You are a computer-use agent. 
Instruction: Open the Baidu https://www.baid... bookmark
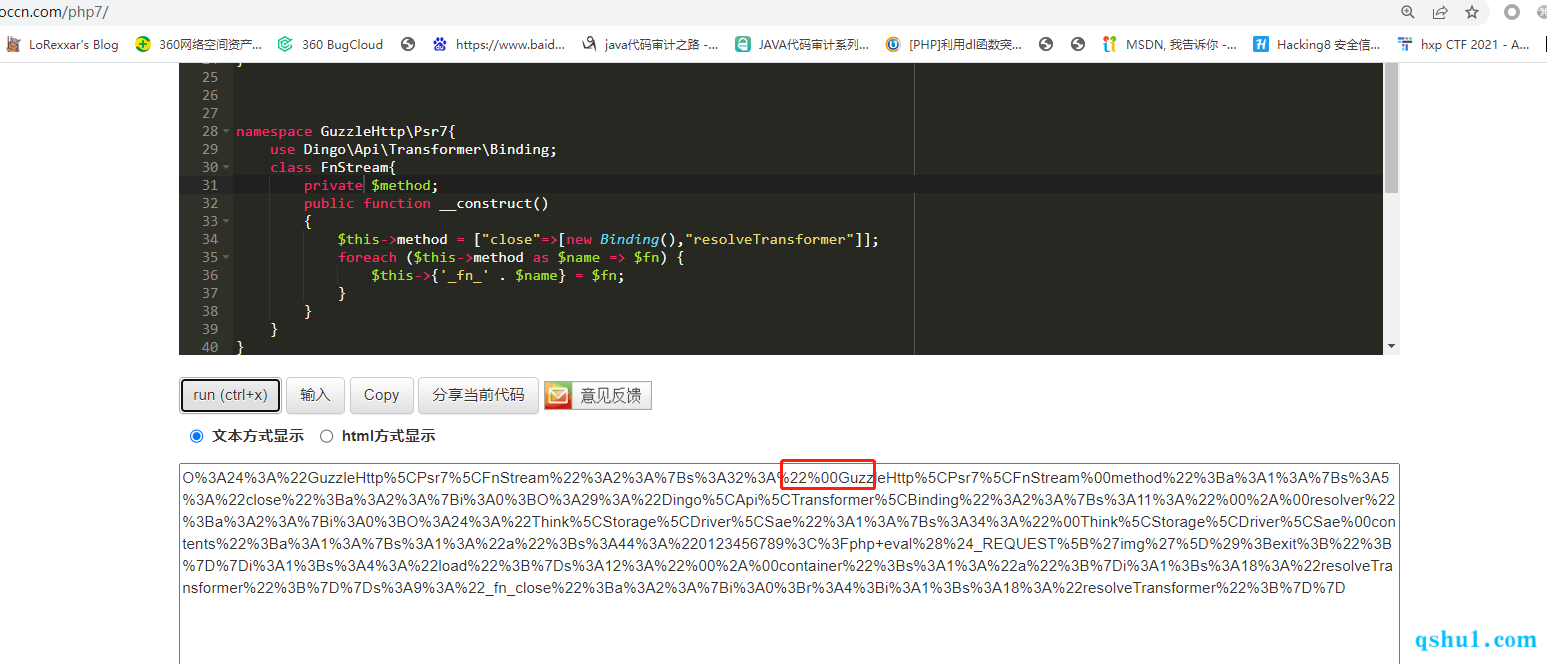pyautogui.click(x=499, y=44)
